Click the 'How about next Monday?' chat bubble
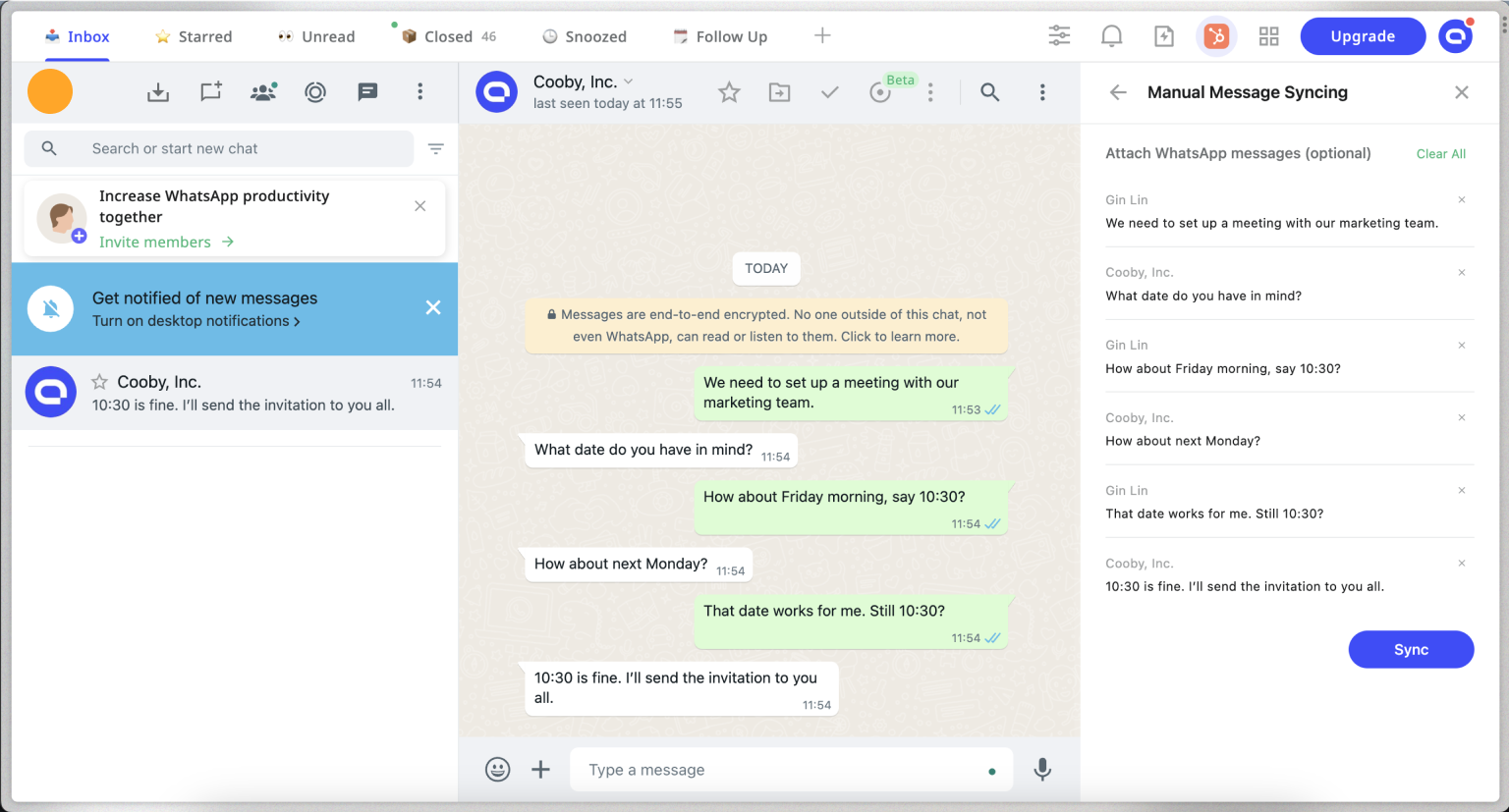Image resolution: width=1509 pixels, height=812 pixels. [x=639, y=565]
